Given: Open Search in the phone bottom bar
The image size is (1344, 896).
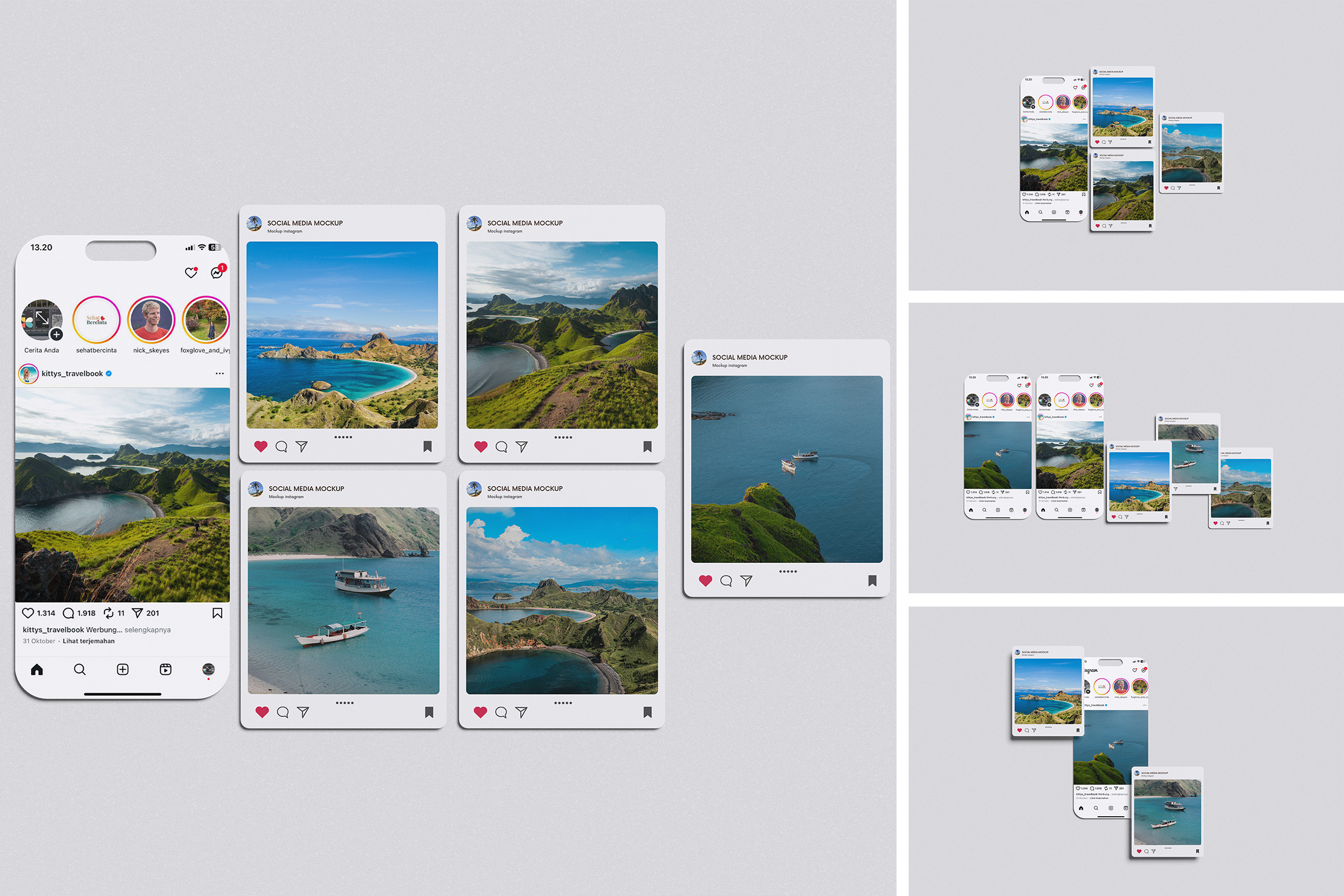Looking at the screenshot, I should coord(80,670).
